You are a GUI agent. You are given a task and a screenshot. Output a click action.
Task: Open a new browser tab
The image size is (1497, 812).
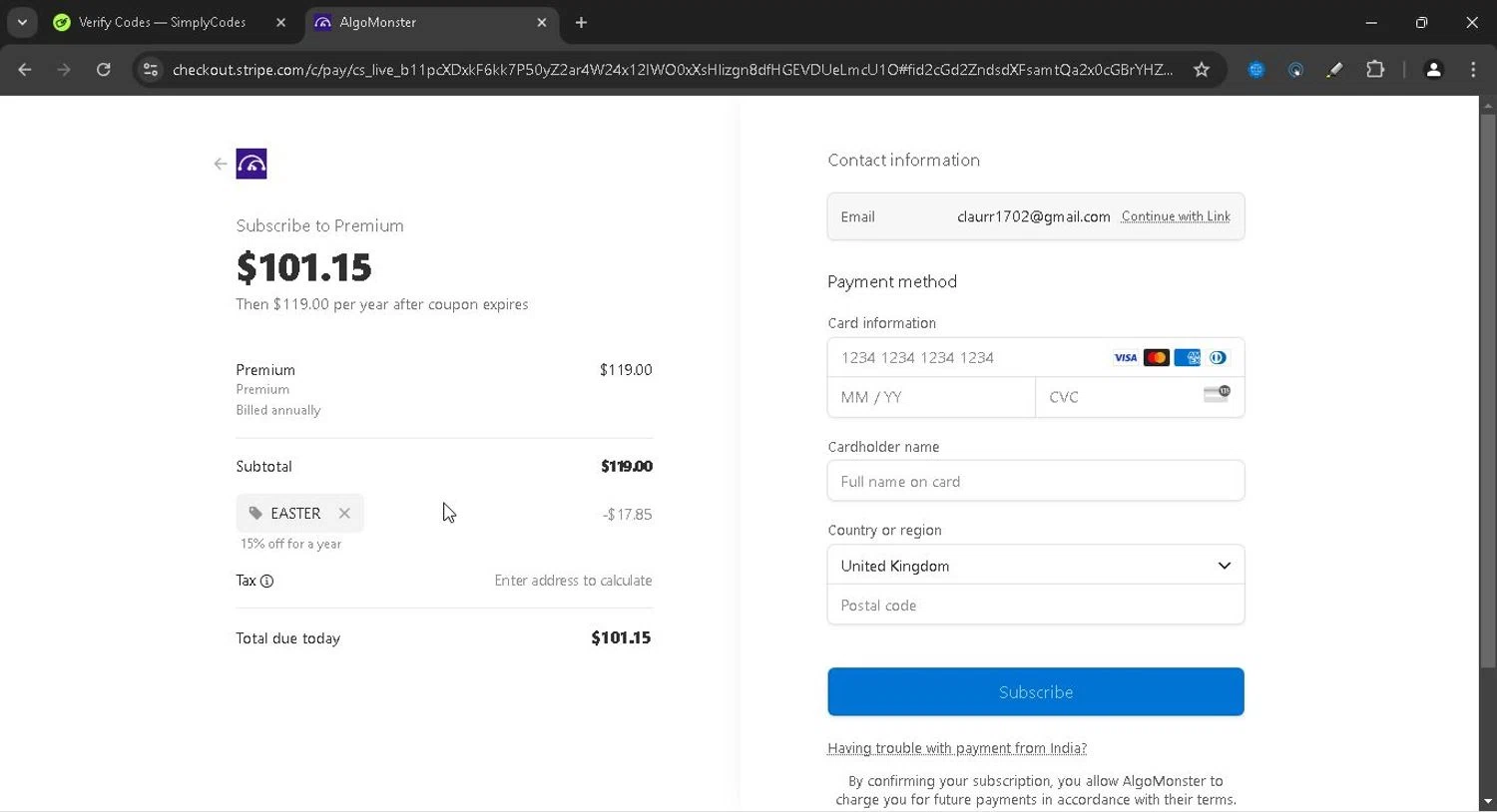click(582, 22)
